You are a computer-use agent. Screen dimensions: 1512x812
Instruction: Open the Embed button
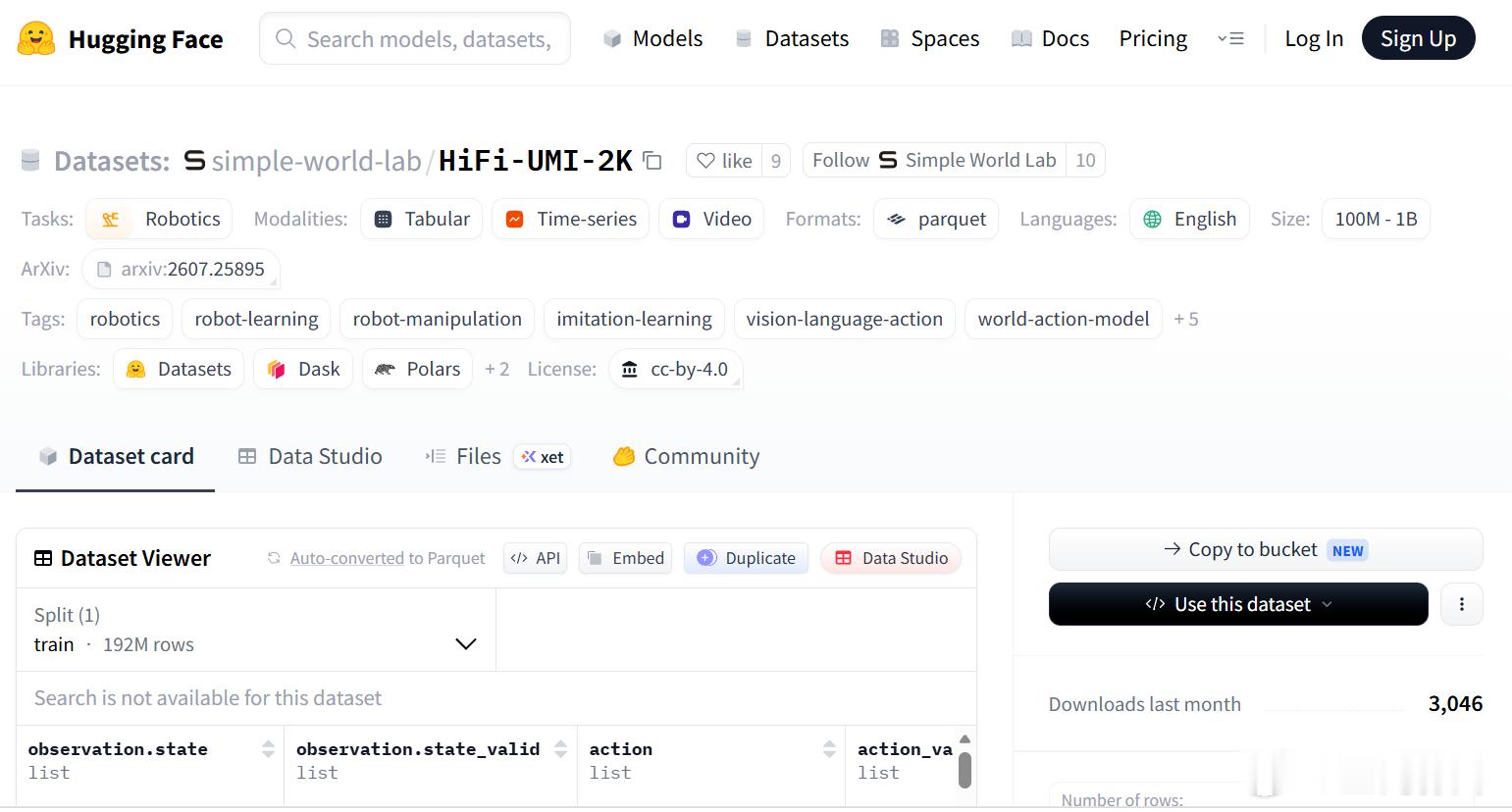coord(625,558)
